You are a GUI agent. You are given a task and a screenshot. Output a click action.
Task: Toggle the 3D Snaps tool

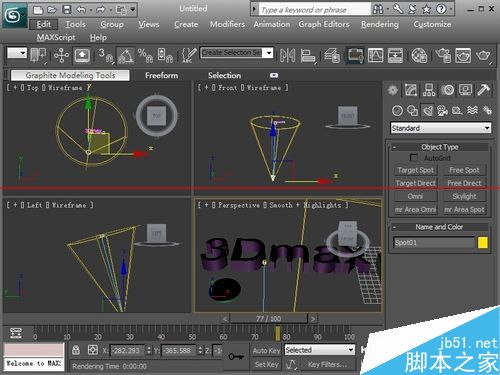106,55
